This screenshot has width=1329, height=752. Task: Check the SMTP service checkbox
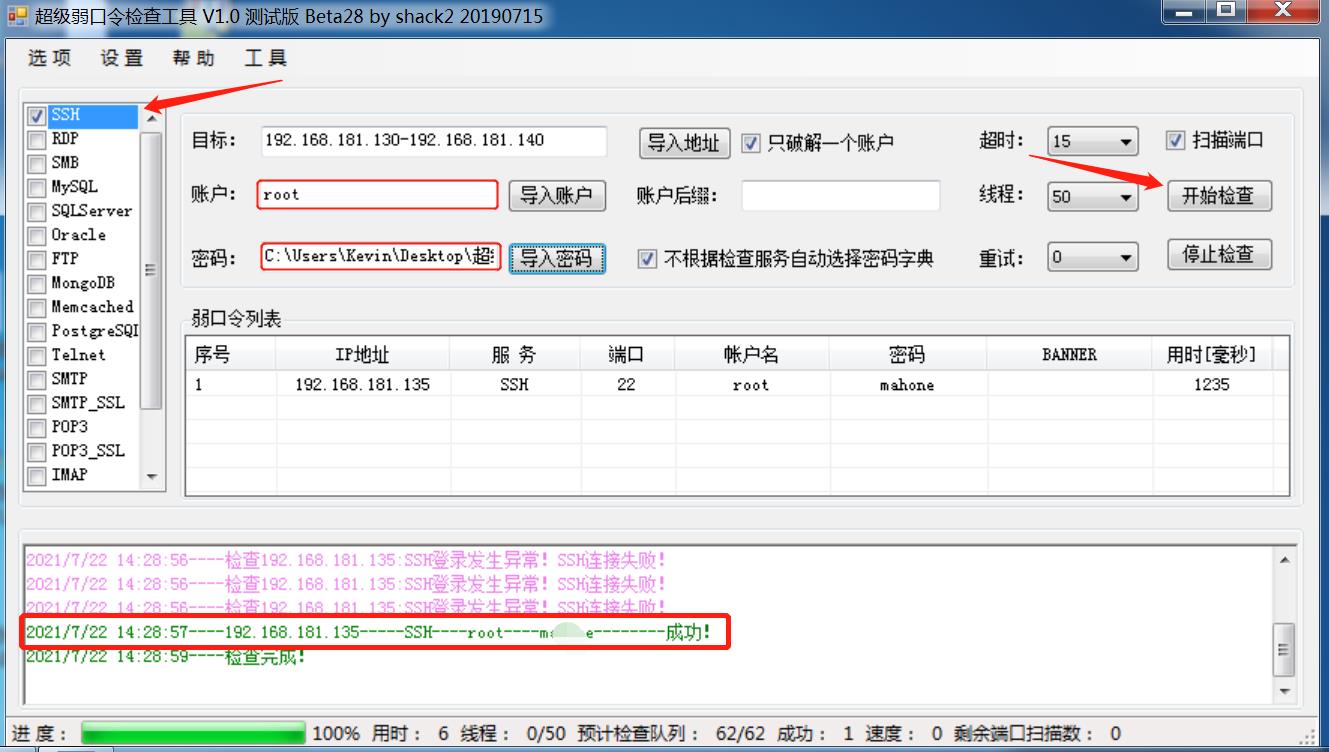[37, 380]
